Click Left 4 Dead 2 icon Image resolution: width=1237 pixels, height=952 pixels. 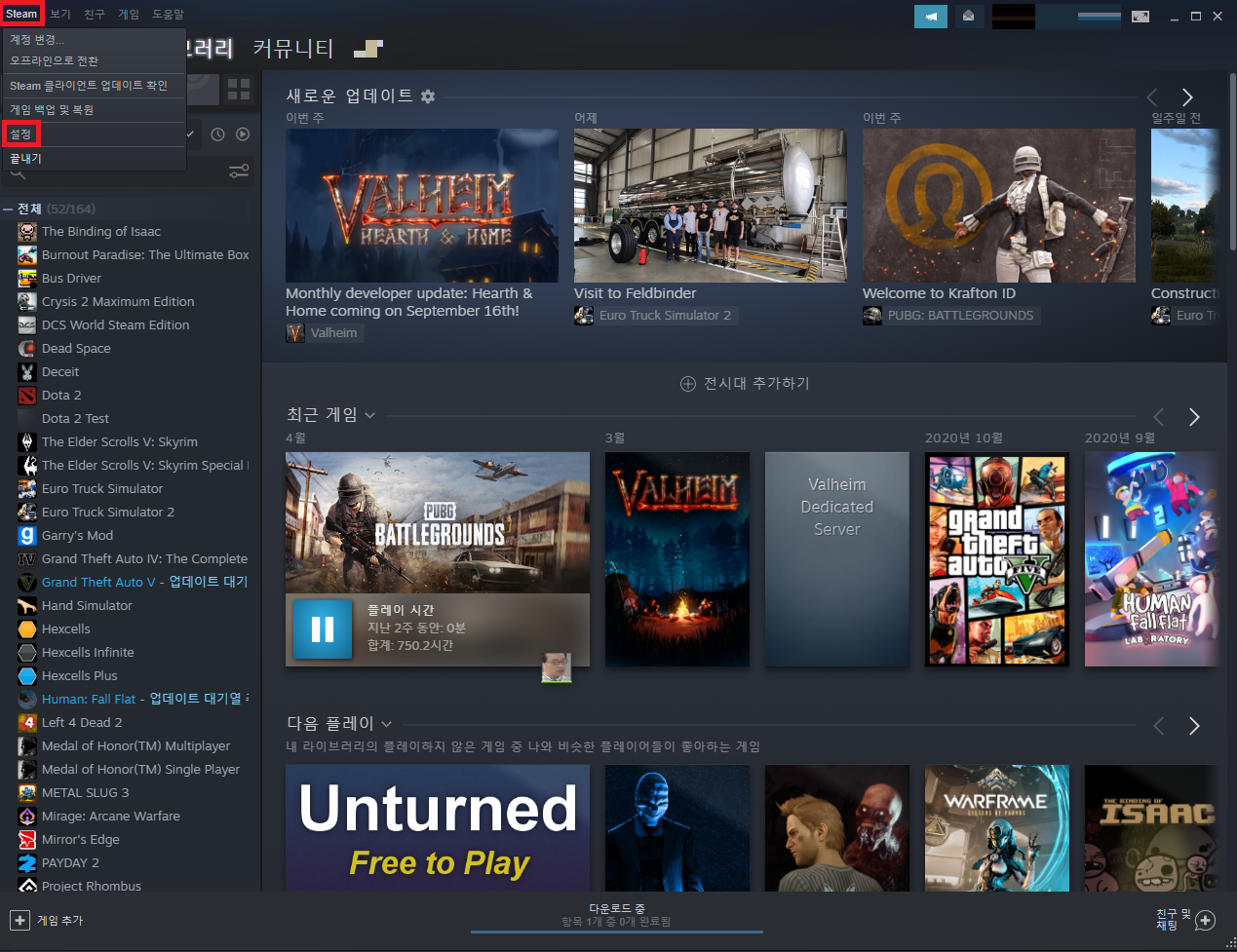pyautogui.click(x=27, y=723)
